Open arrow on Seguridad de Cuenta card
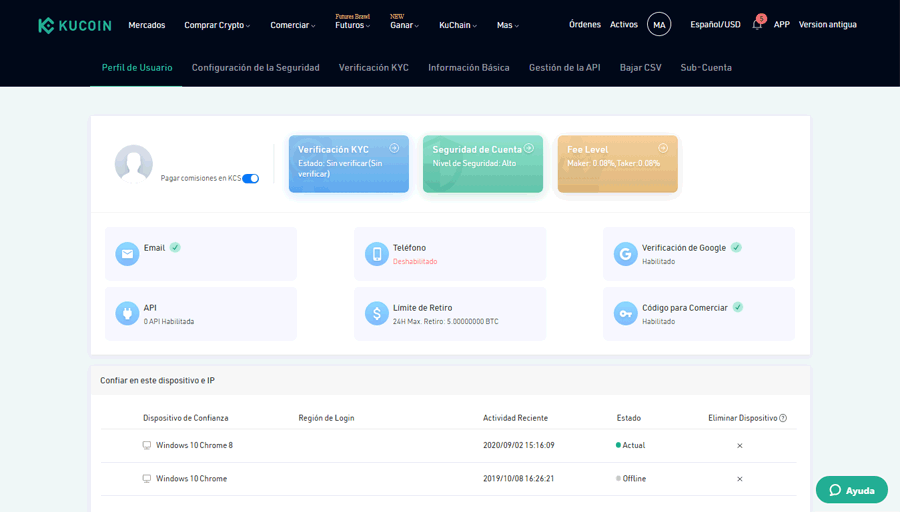The height and width of the screenshot is (512, 900). pyautogui.click(x=529, y=148)
